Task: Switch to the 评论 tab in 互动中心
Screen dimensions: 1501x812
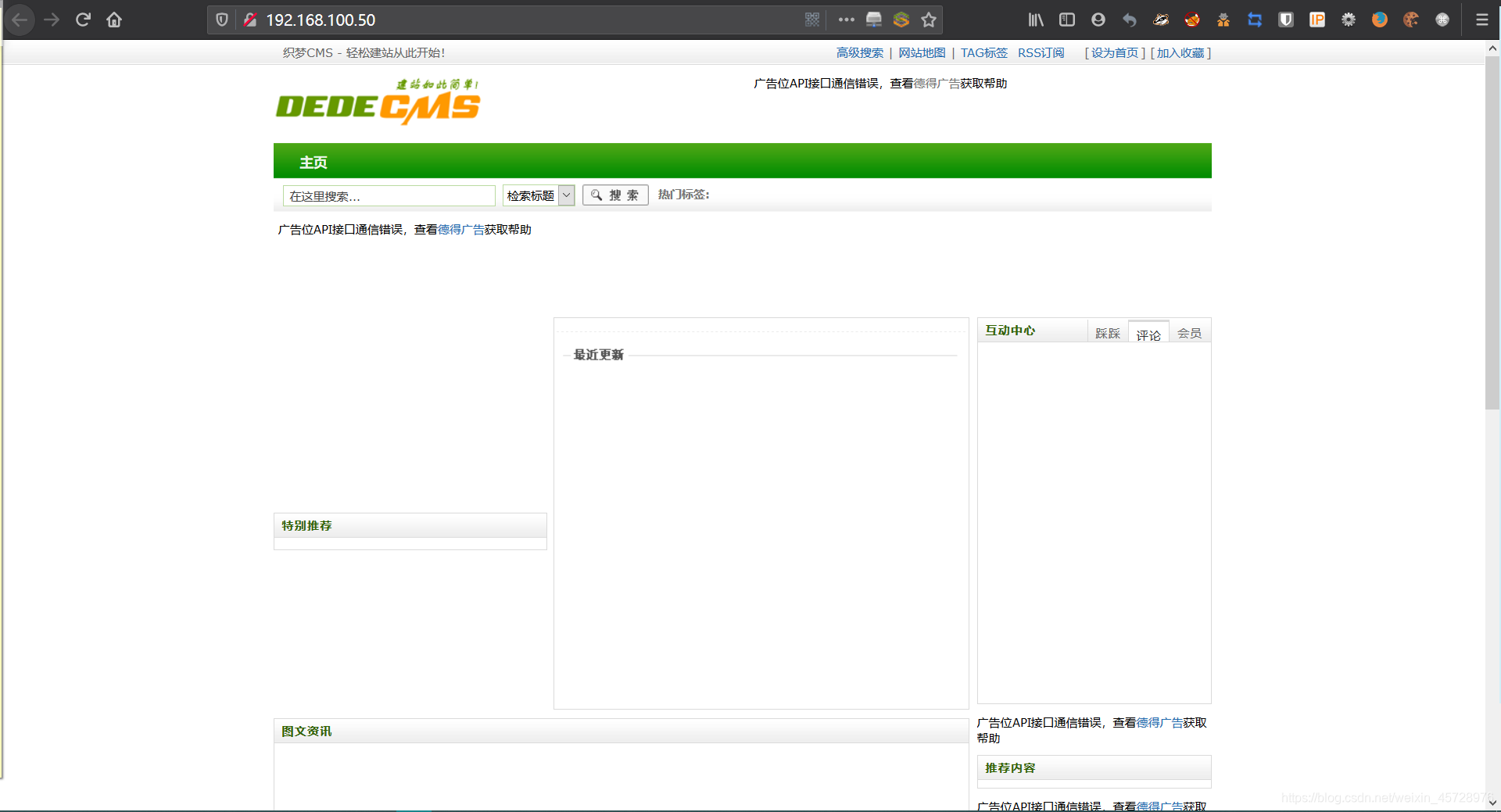Action: [1148, 334]
